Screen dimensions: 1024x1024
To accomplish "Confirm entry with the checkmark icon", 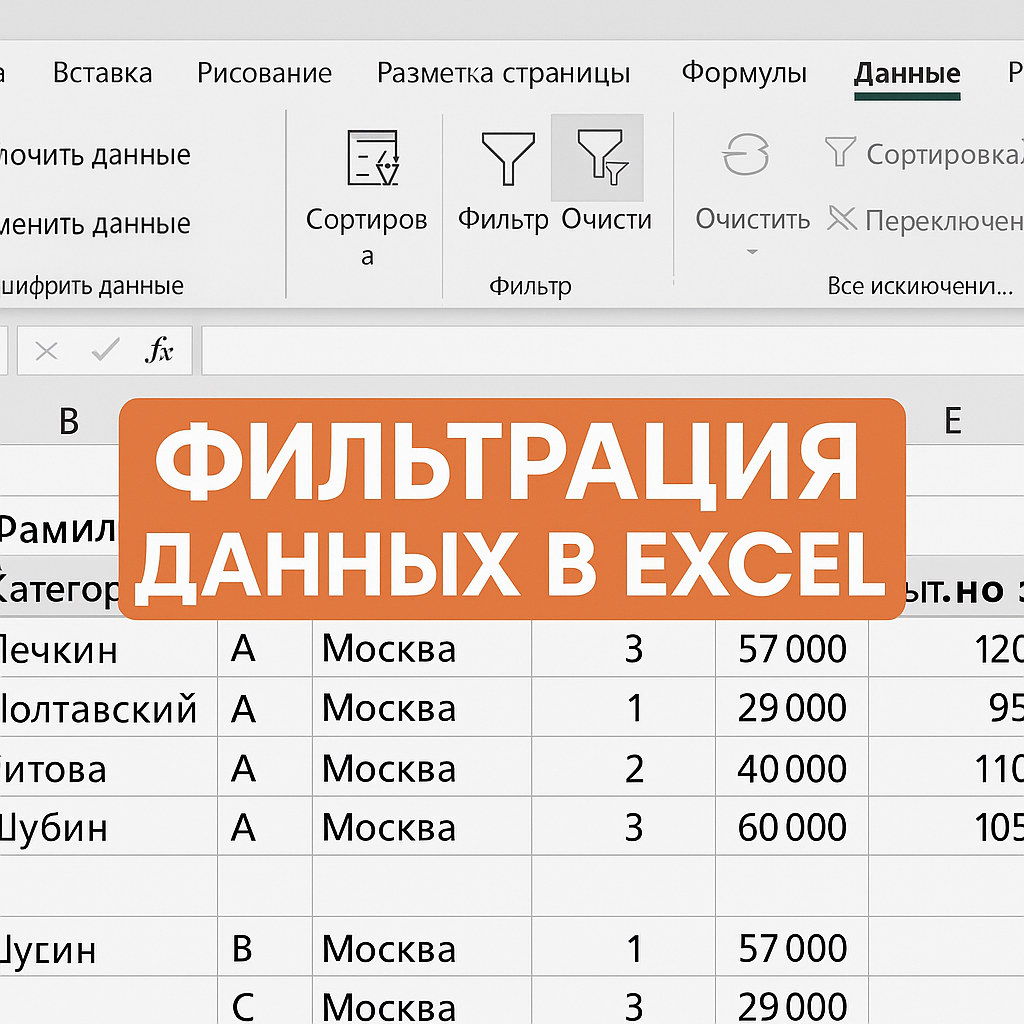I will tap(105, 350).
